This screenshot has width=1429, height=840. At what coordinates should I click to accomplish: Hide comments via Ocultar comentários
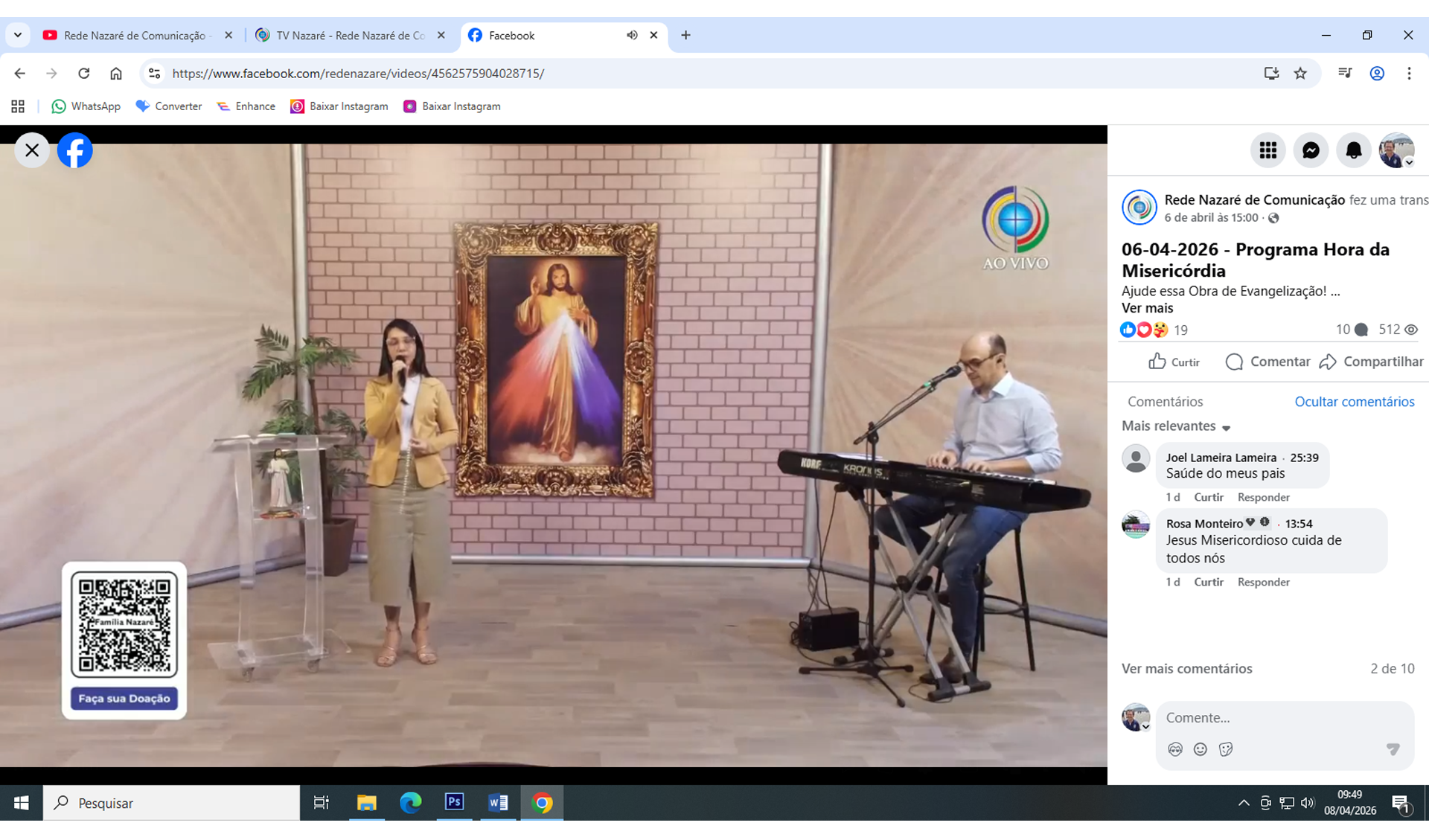tap(1354, 402)
